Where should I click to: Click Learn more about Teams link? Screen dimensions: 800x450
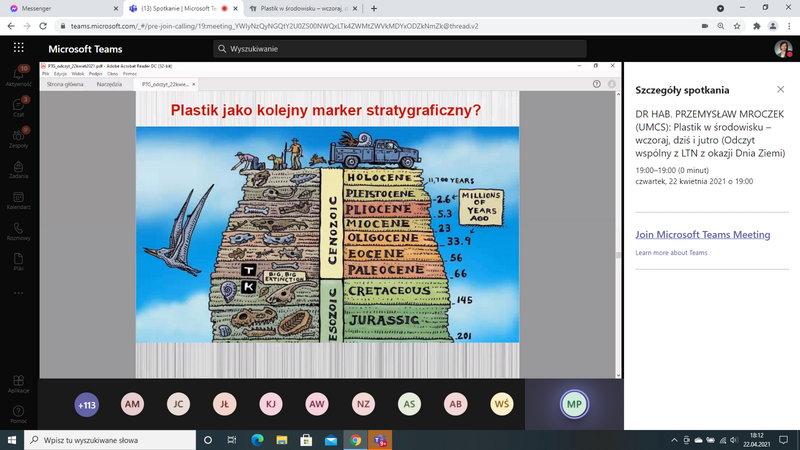tap(671, 253)
